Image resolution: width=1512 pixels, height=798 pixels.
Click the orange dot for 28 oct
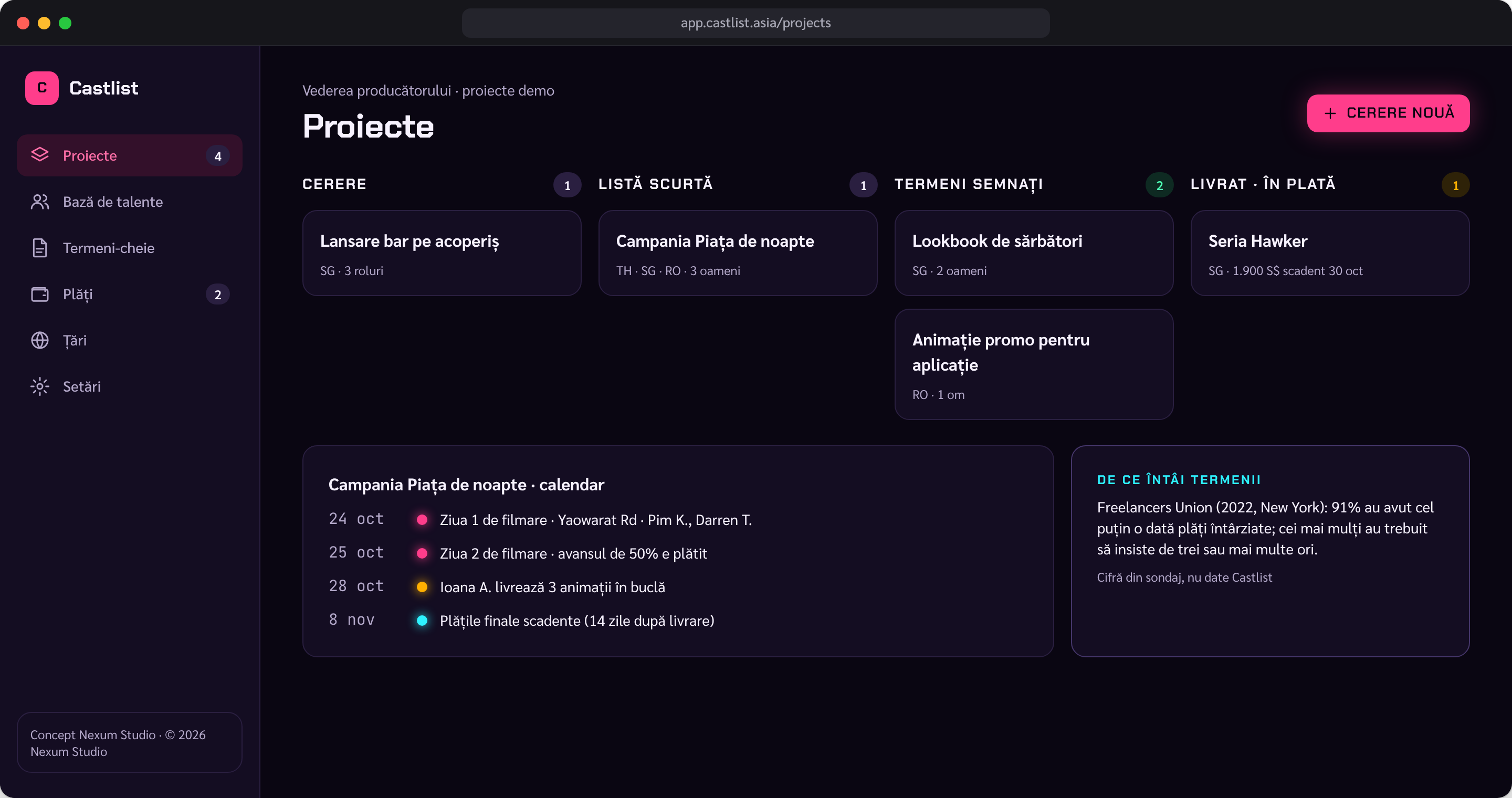coord(422,587)
